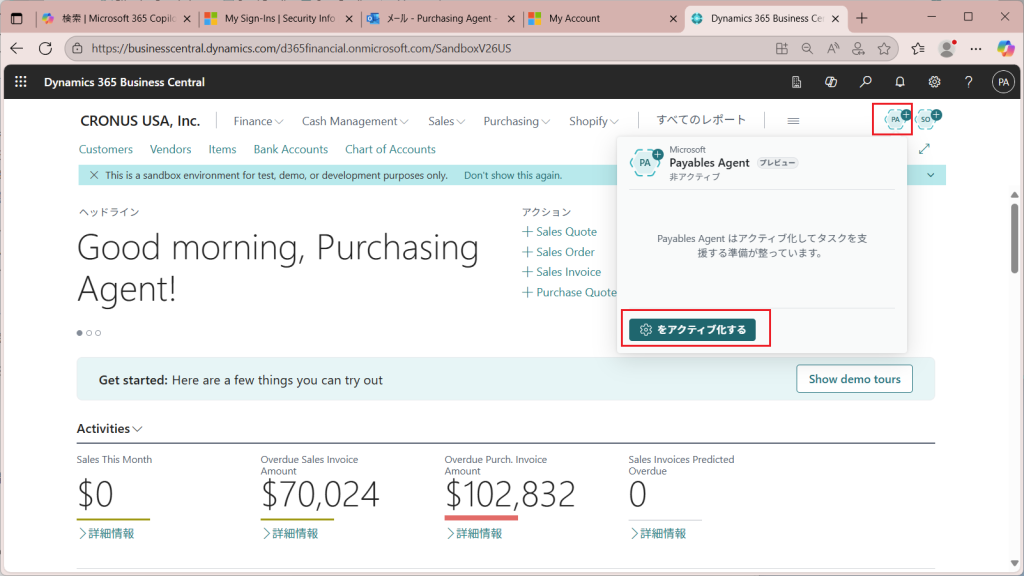This screenshot has height=576, width=1024.
Task: Select the second headline carousel dot
Action: [89, 333]
